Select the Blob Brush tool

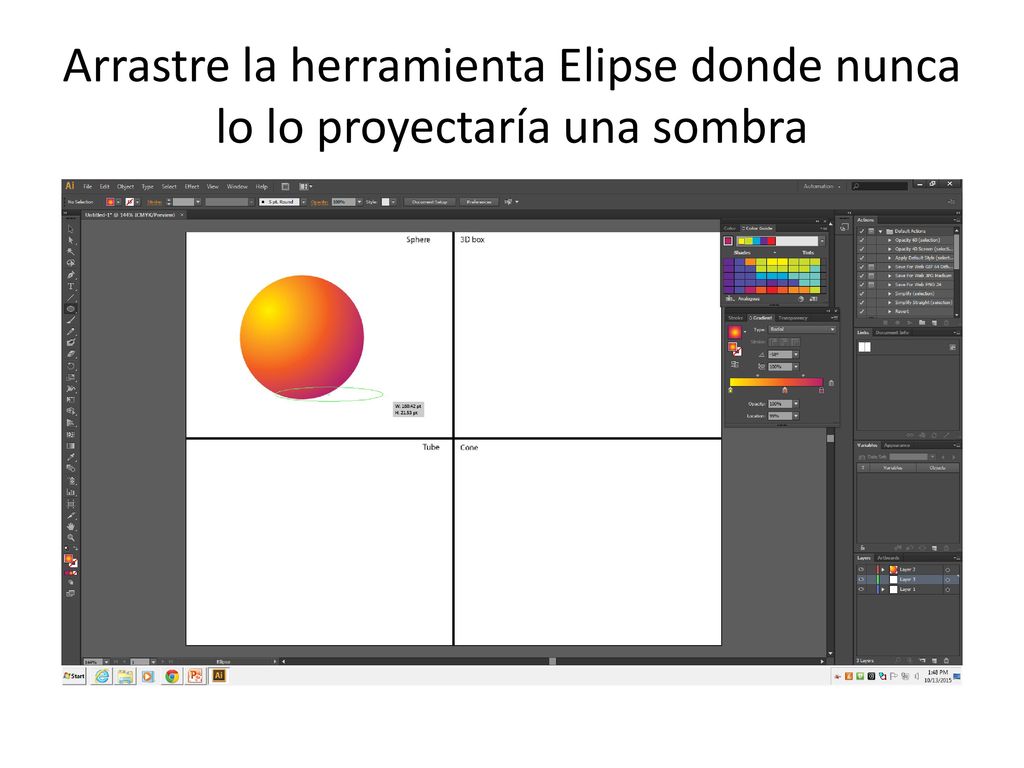pyautogui.click(x=71, y=342)
